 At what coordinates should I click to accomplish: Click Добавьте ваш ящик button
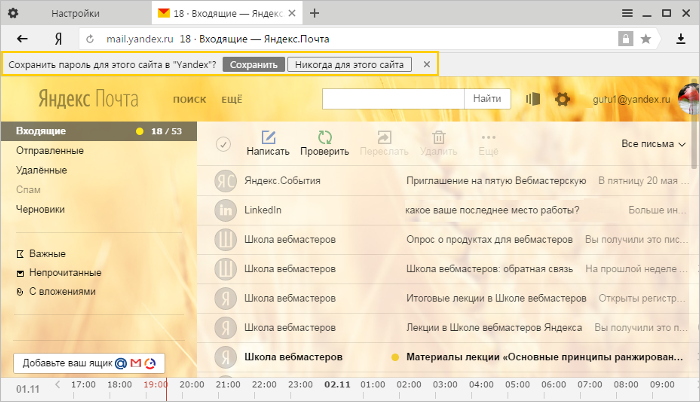pos(89,363)
